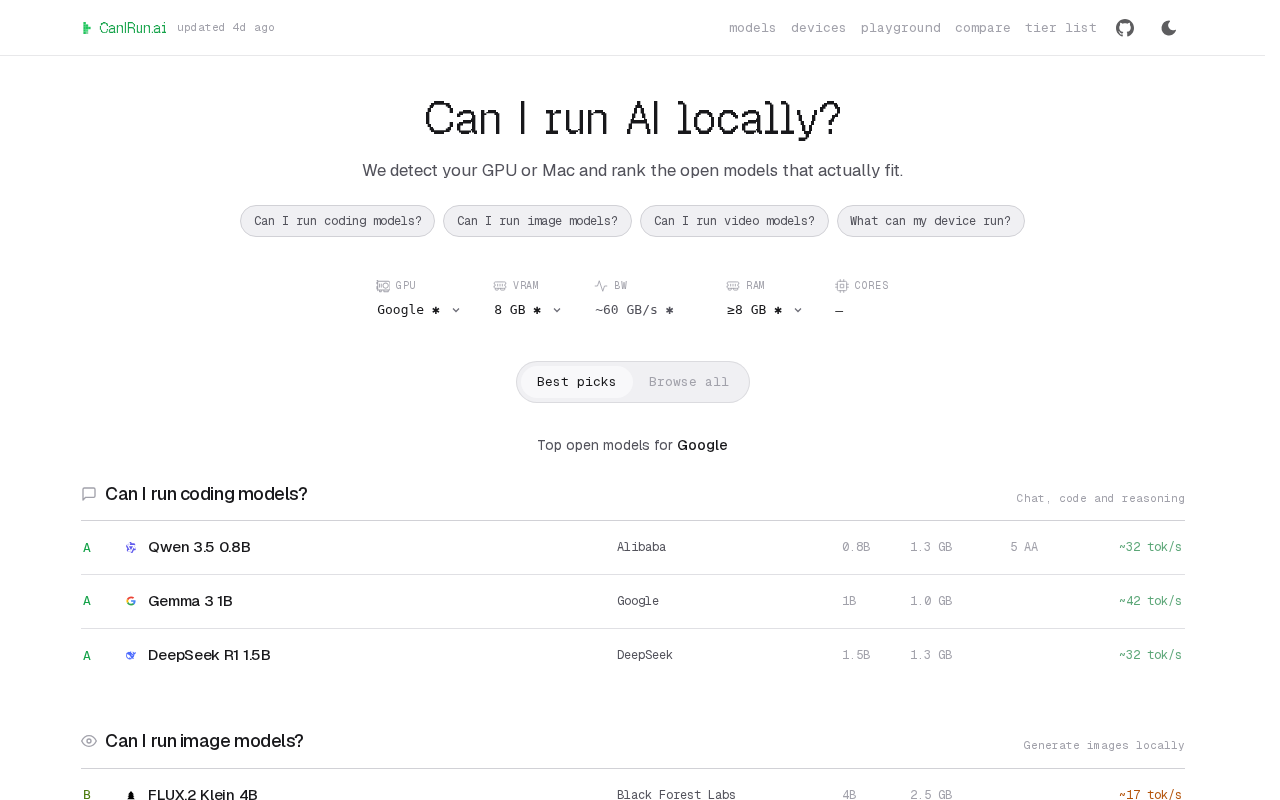
Task: Click the ~17 tok/s speed value
Action: click(1150, 795)
